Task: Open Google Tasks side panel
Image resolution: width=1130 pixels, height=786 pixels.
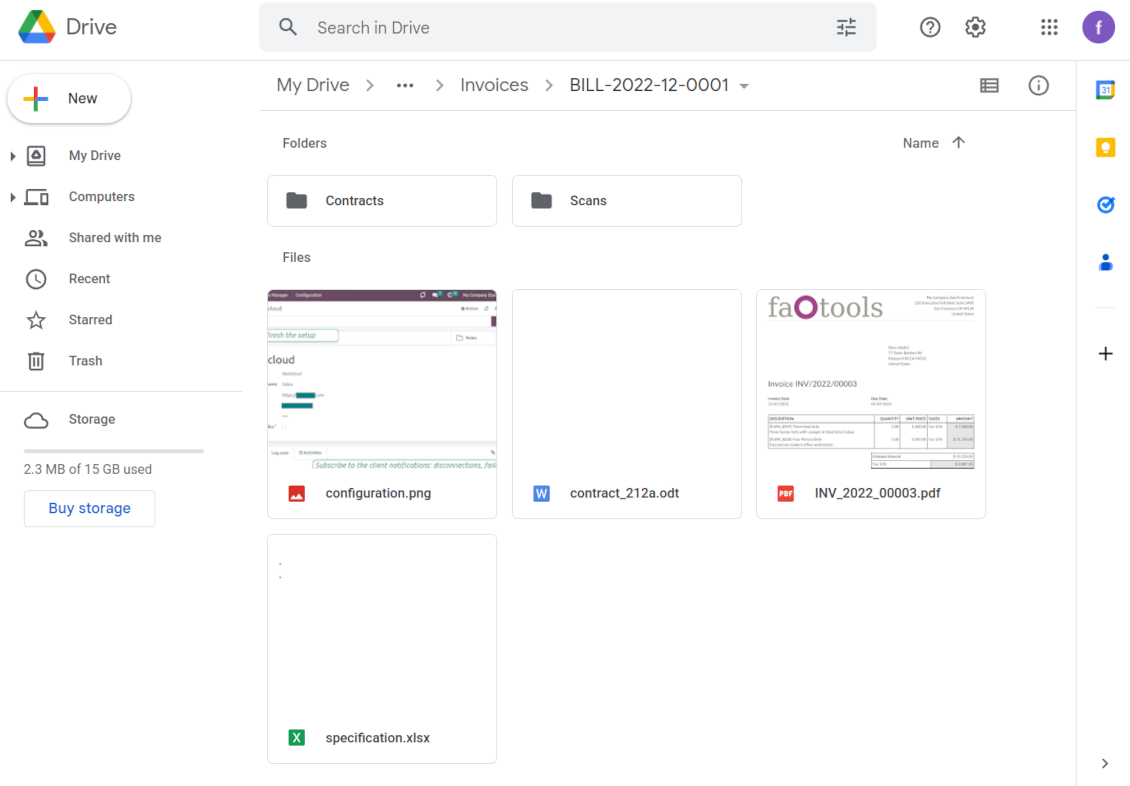Action: (x=1105, y=205)
